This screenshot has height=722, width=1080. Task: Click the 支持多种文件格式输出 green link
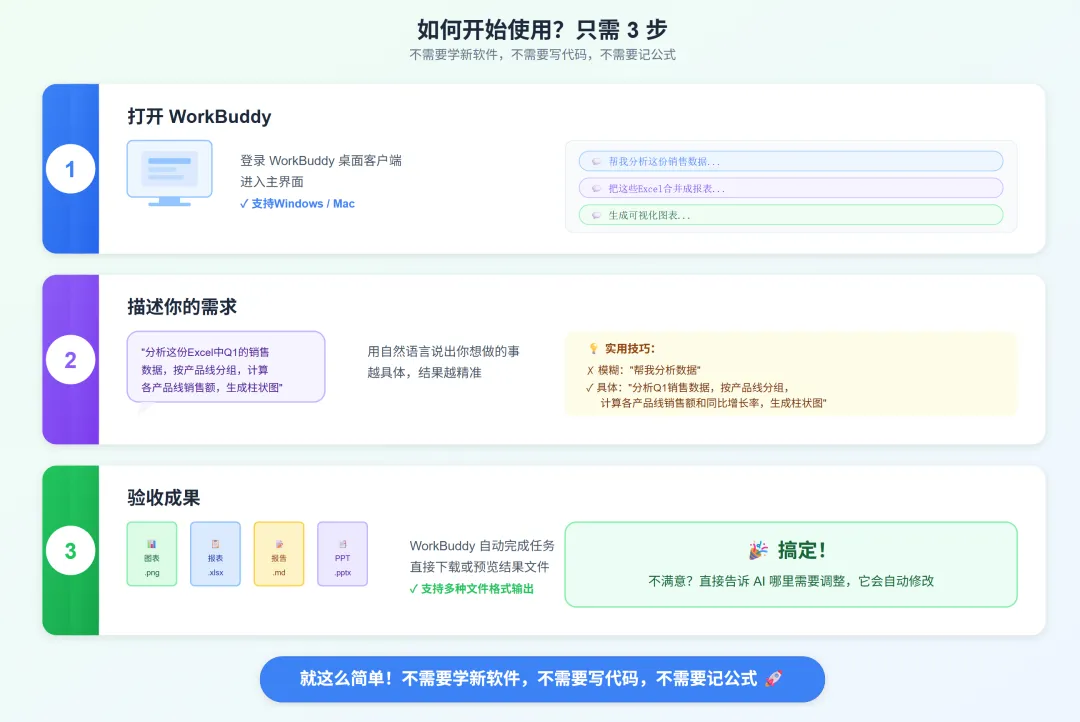coord(472,588)
